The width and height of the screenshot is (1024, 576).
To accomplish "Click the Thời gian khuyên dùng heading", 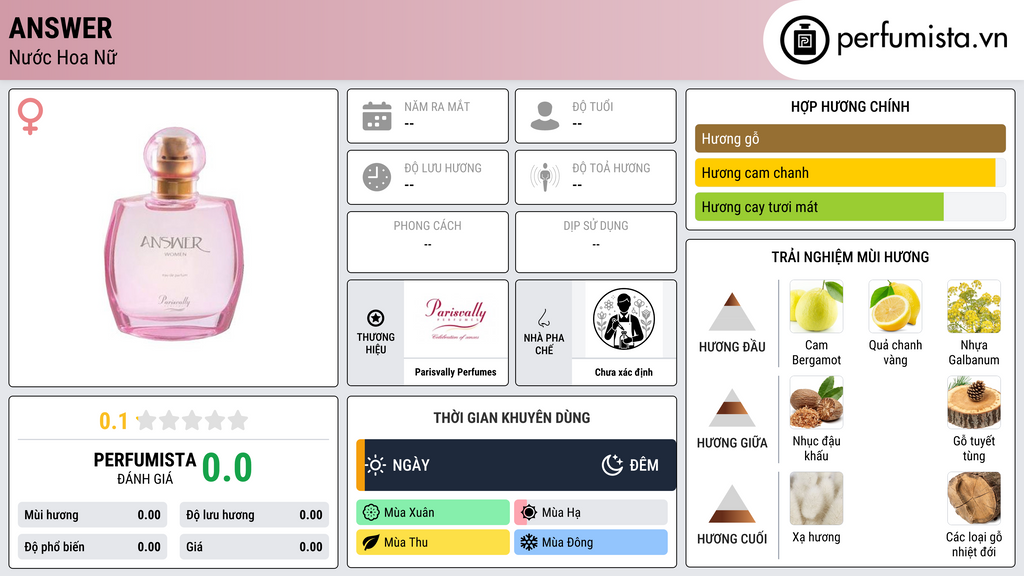I will click(512, 418).
